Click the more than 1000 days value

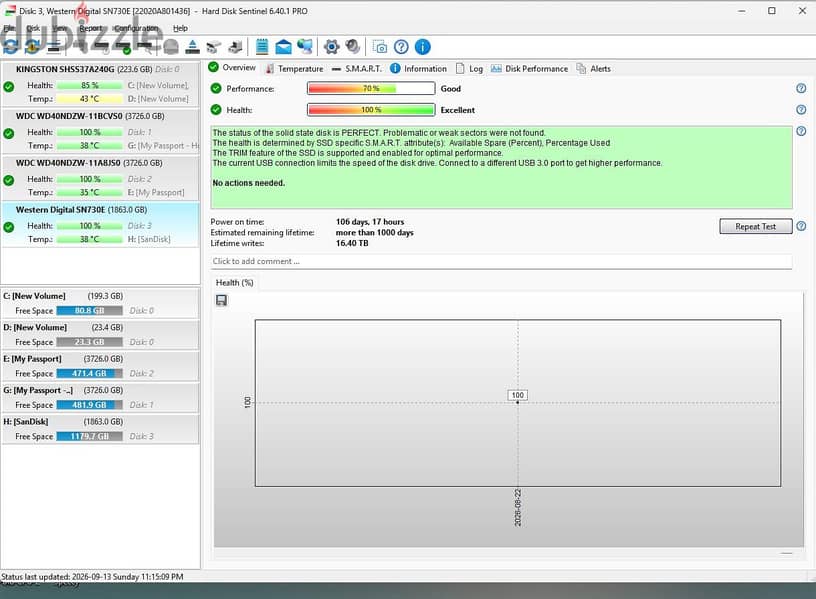[x=375, y=233]
